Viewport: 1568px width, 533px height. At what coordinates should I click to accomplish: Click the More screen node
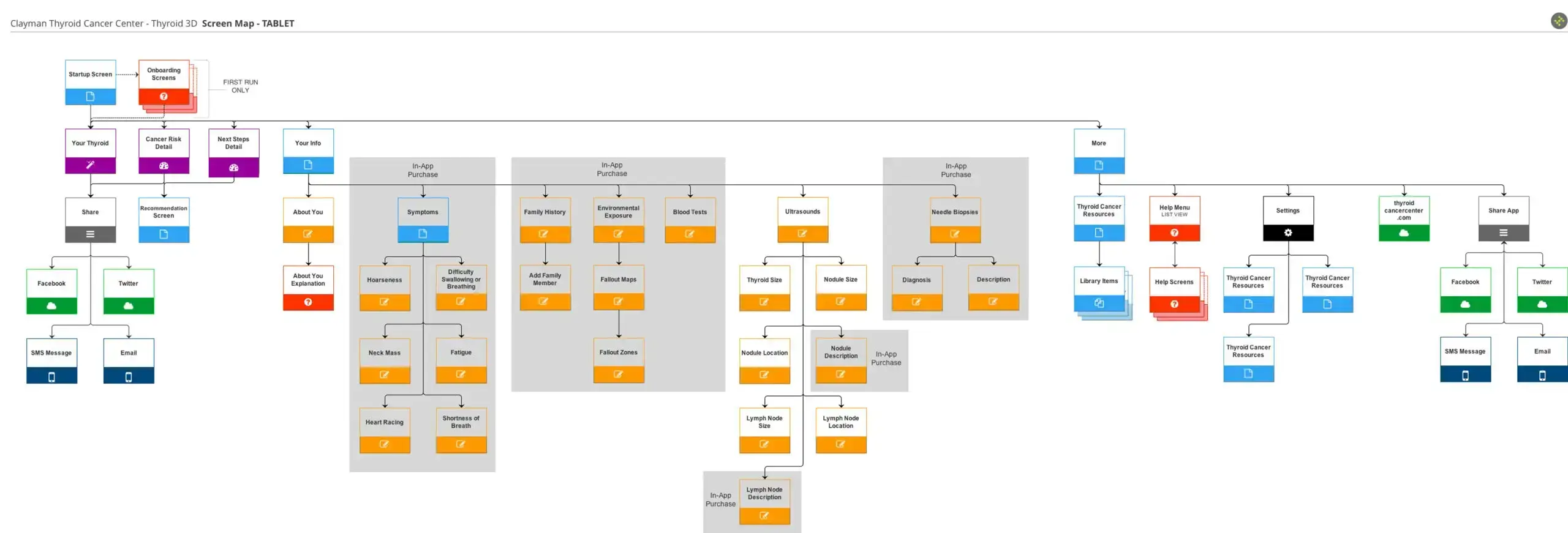click(1099, 143)
